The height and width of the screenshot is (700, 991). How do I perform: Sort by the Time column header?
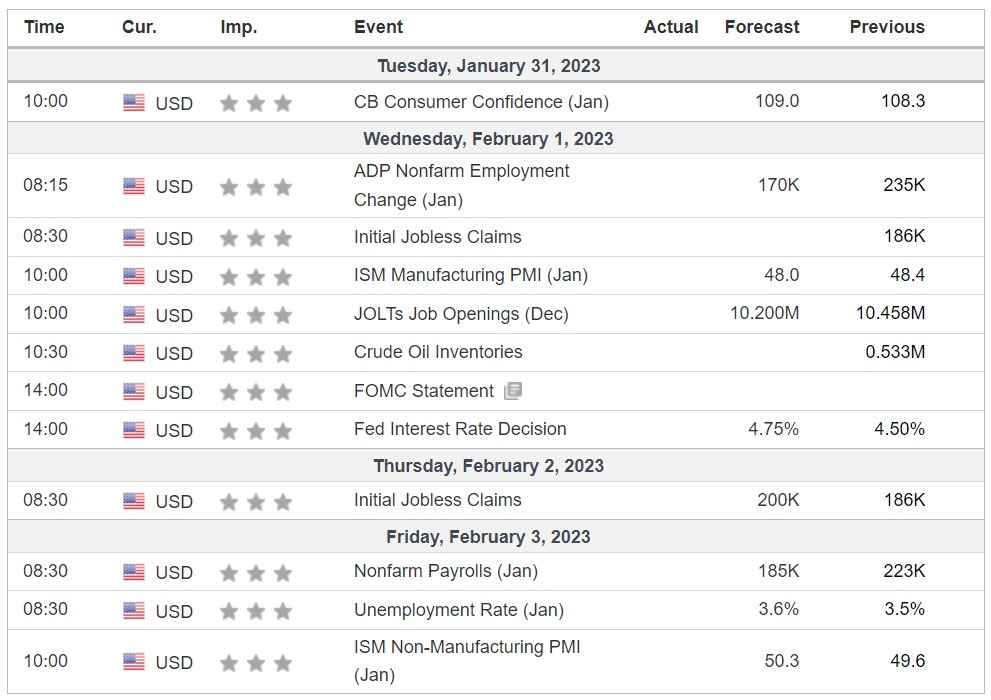pyautogui.click(x=44, y=27)
